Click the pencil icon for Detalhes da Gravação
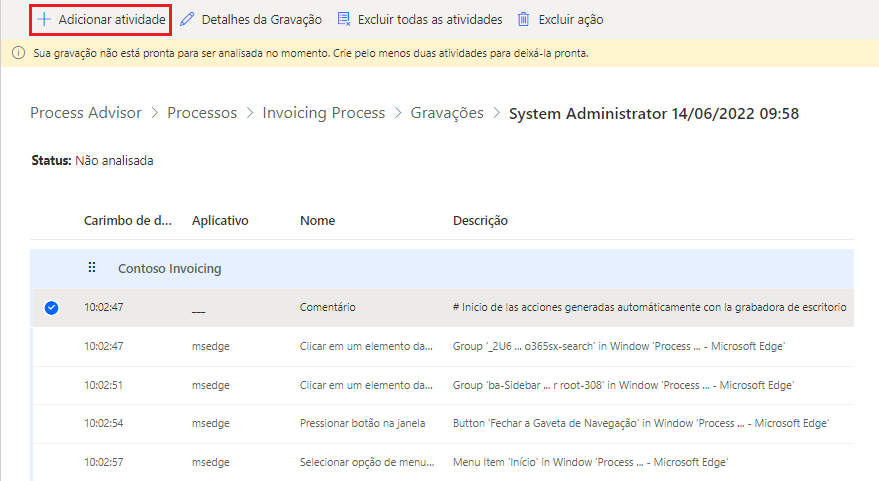The width and height of the screenshot is (879, 481). point(187,19)
